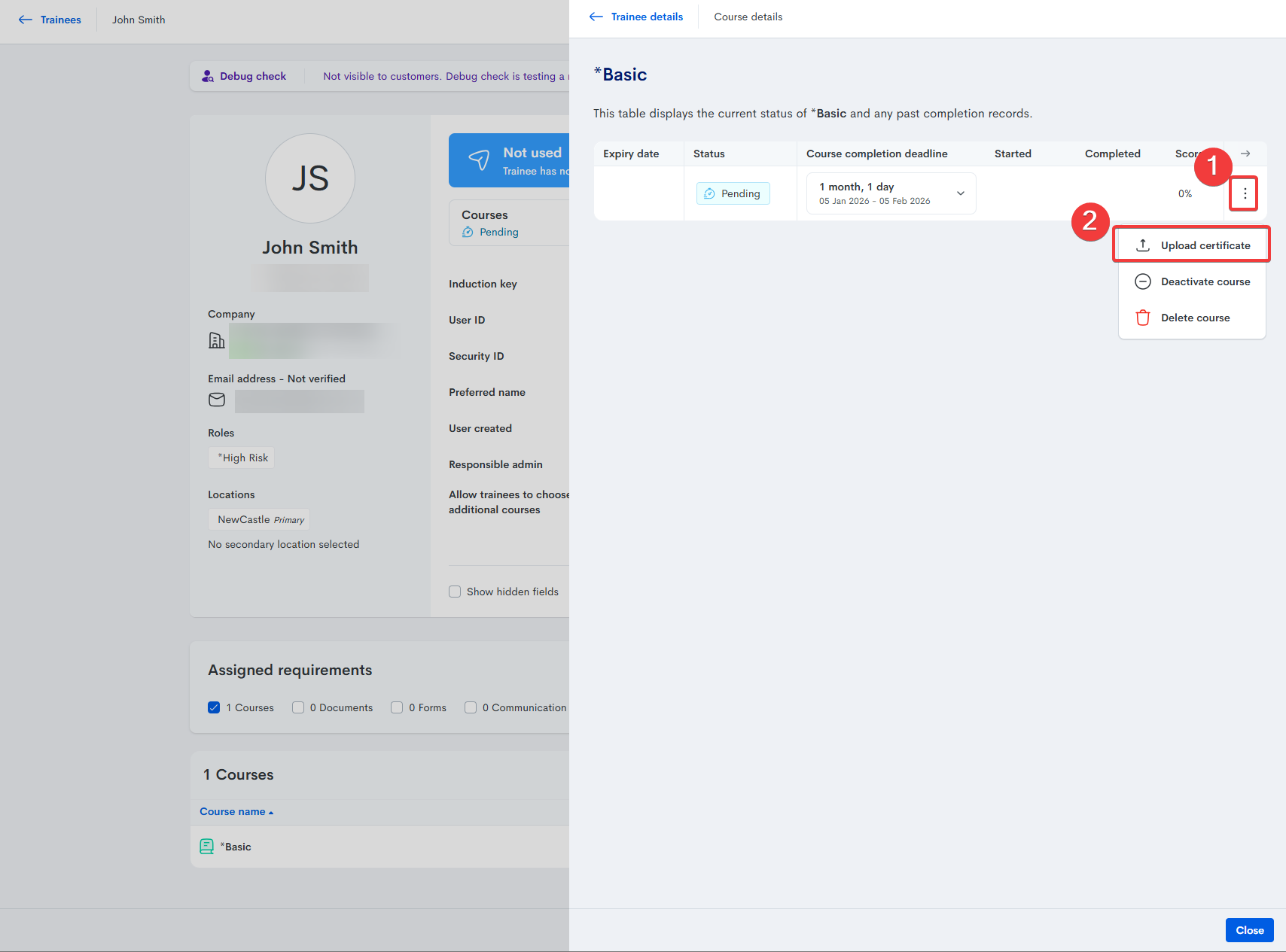Click the Deactivate course minus-circle icon
The width and height of the screenshot is (1286, 952).
pyautogui.click(x=1142, y=281)
